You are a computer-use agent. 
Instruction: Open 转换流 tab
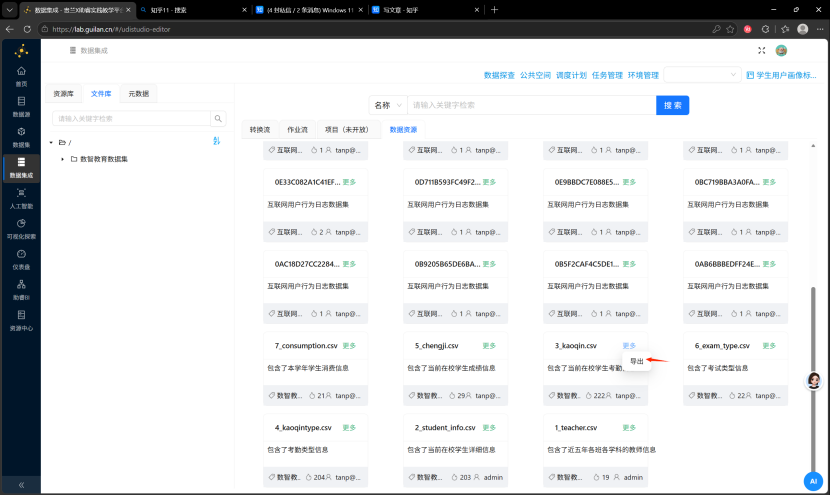coord(260,130)
